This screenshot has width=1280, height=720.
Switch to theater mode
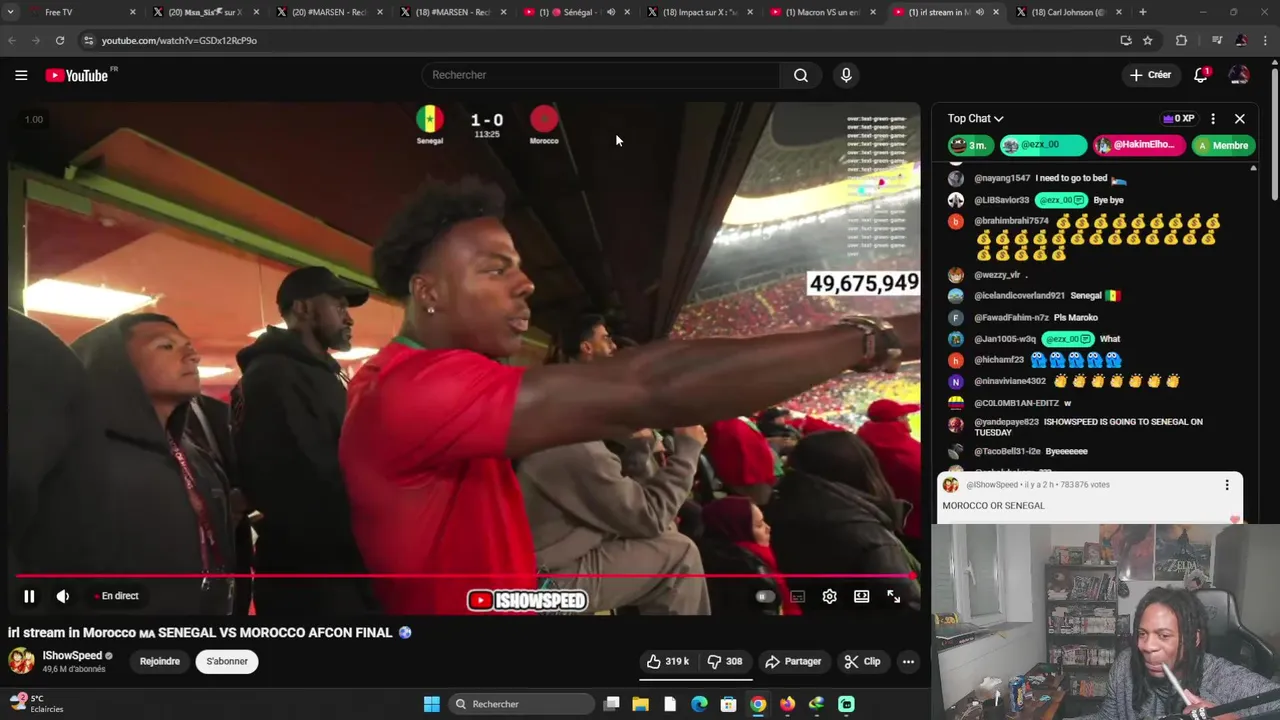click(861, 596)
